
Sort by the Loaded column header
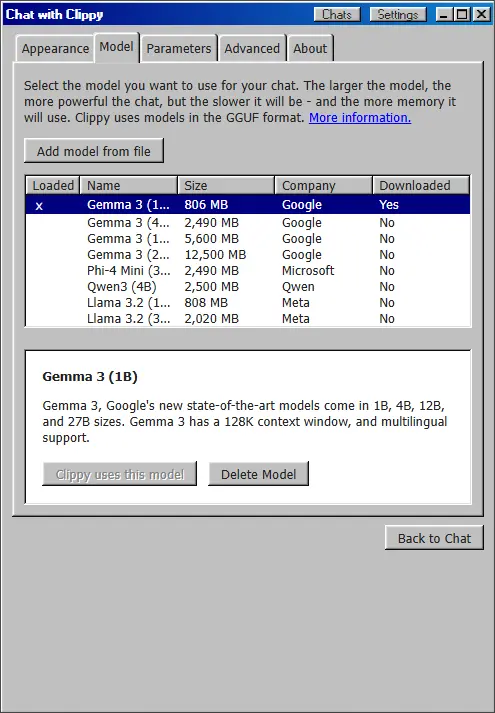click(x=53, y=186)
